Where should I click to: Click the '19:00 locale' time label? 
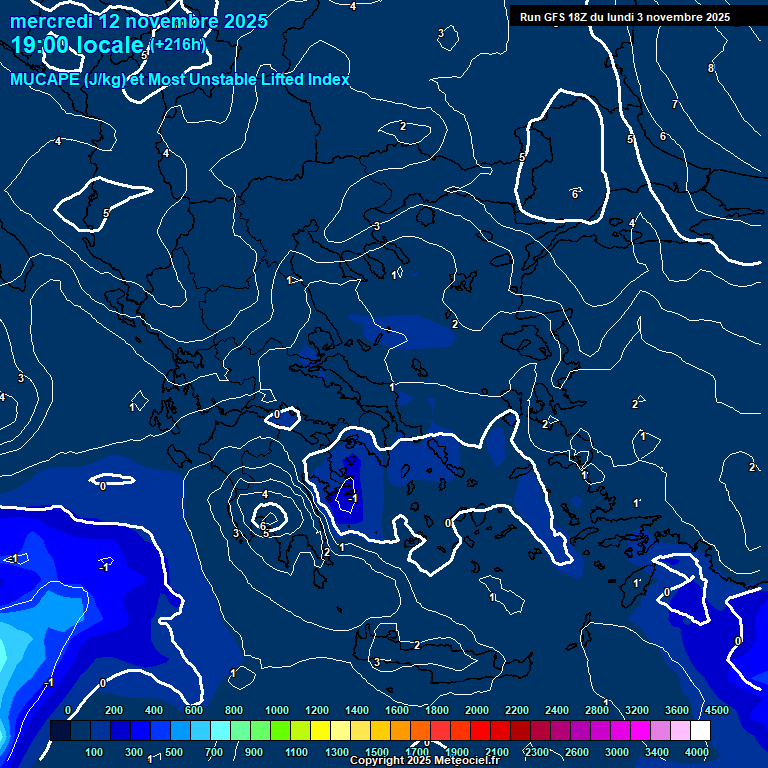[77, 45]
